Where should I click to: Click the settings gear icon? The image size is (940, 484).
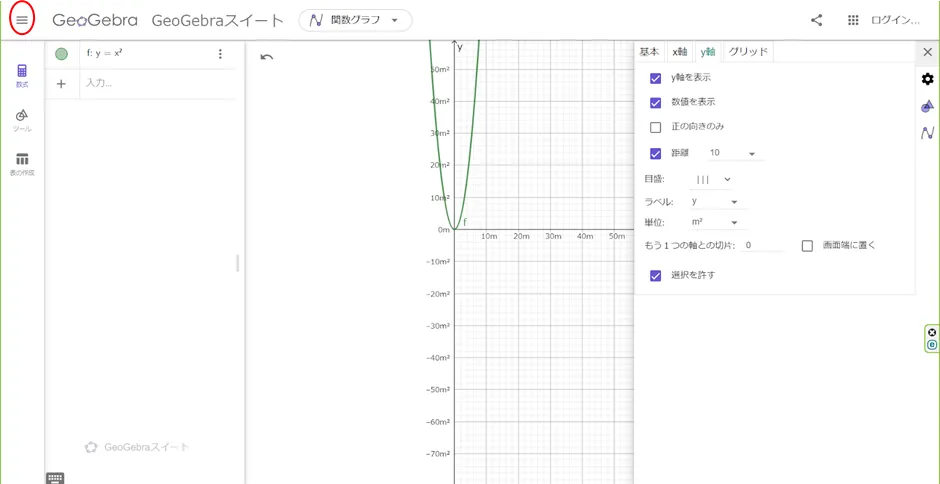click(927, 79)
